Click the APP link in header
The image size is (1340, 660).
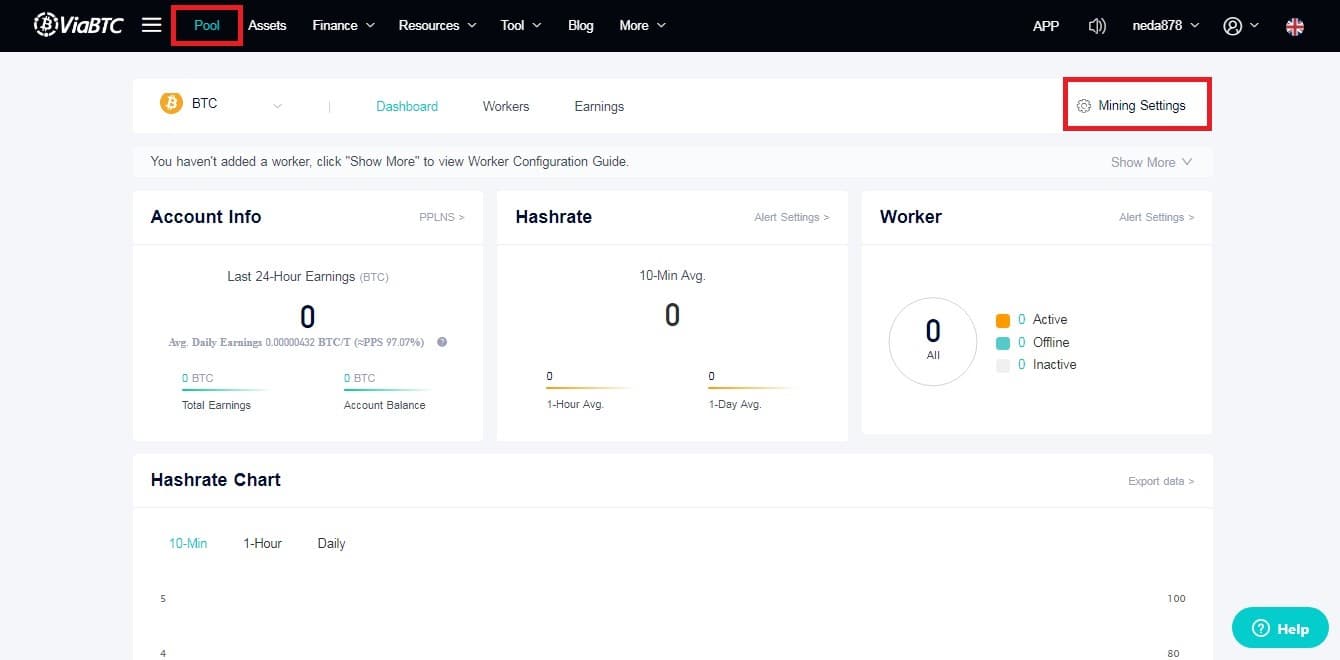1046,26
